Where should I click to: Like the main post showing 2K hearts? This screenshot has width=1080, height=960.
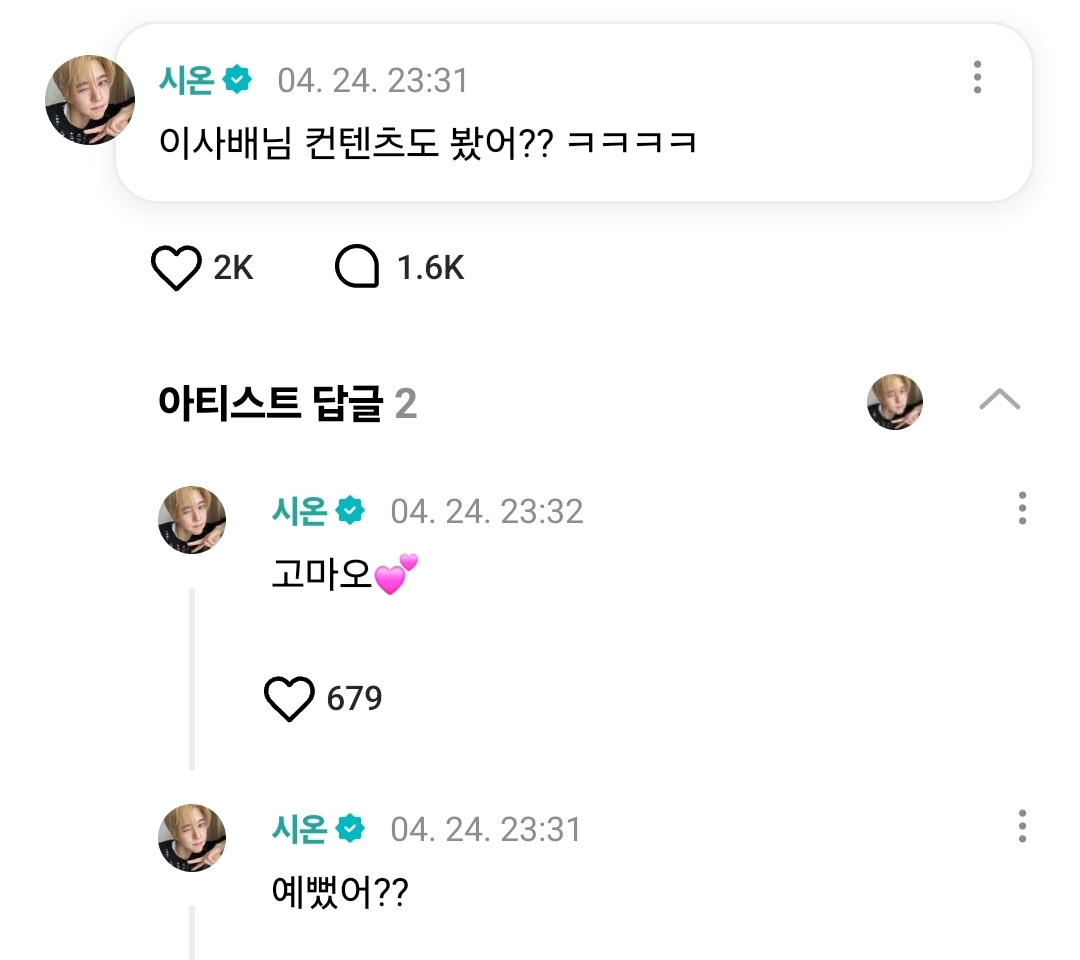pyautogui.click(x=176, y=268)
